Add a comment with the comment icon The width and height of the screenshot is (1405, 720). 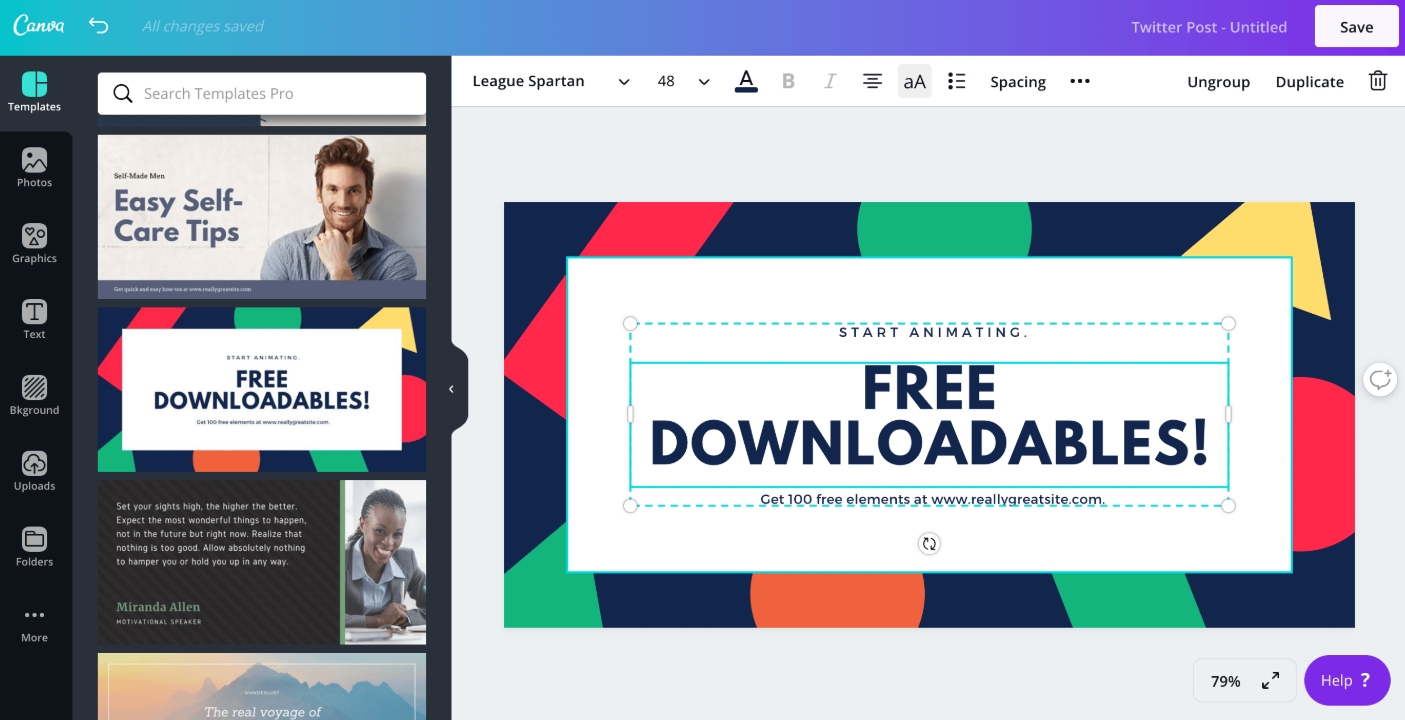1380,379
